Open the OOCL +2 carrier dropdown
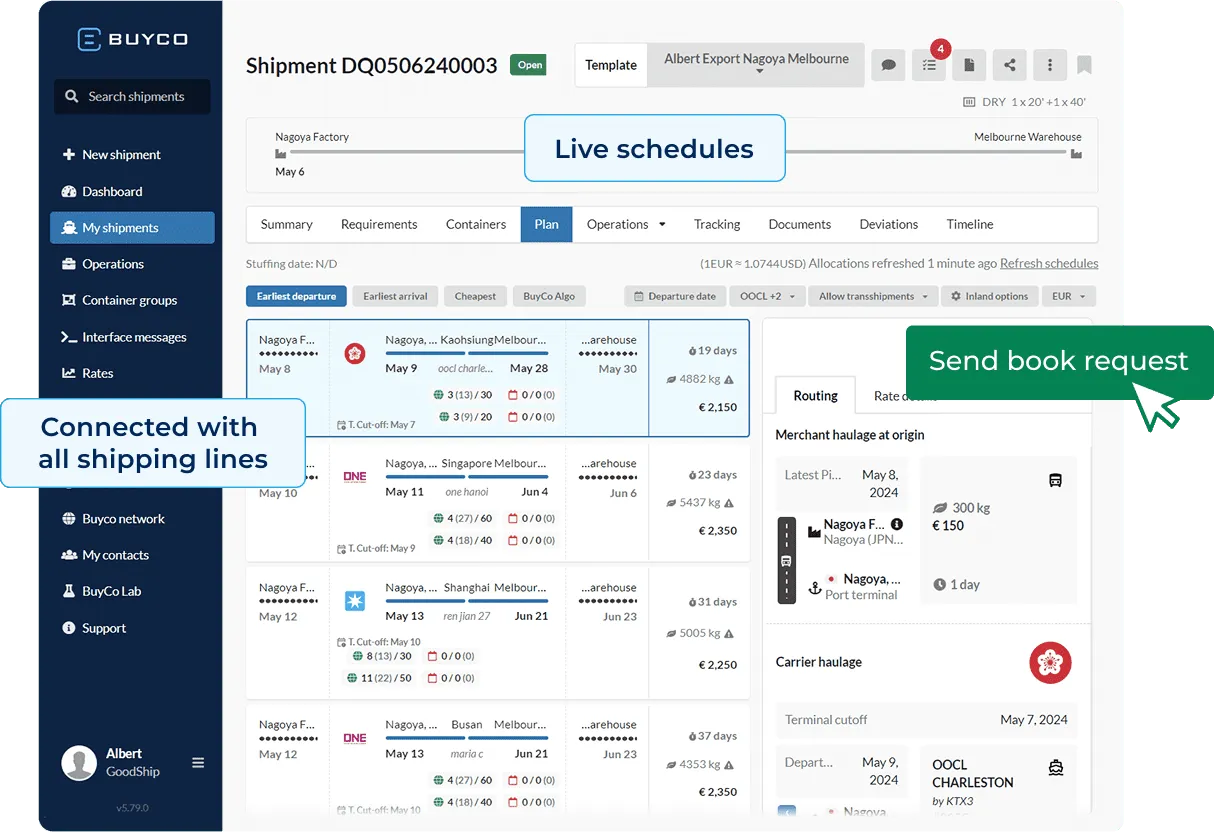The image size is (1214, 832). click(767, 296)
